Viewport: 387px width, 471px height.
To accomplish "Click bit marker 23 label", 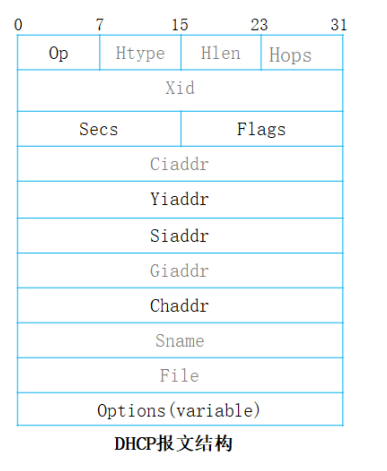I will (x=259, y=25).
